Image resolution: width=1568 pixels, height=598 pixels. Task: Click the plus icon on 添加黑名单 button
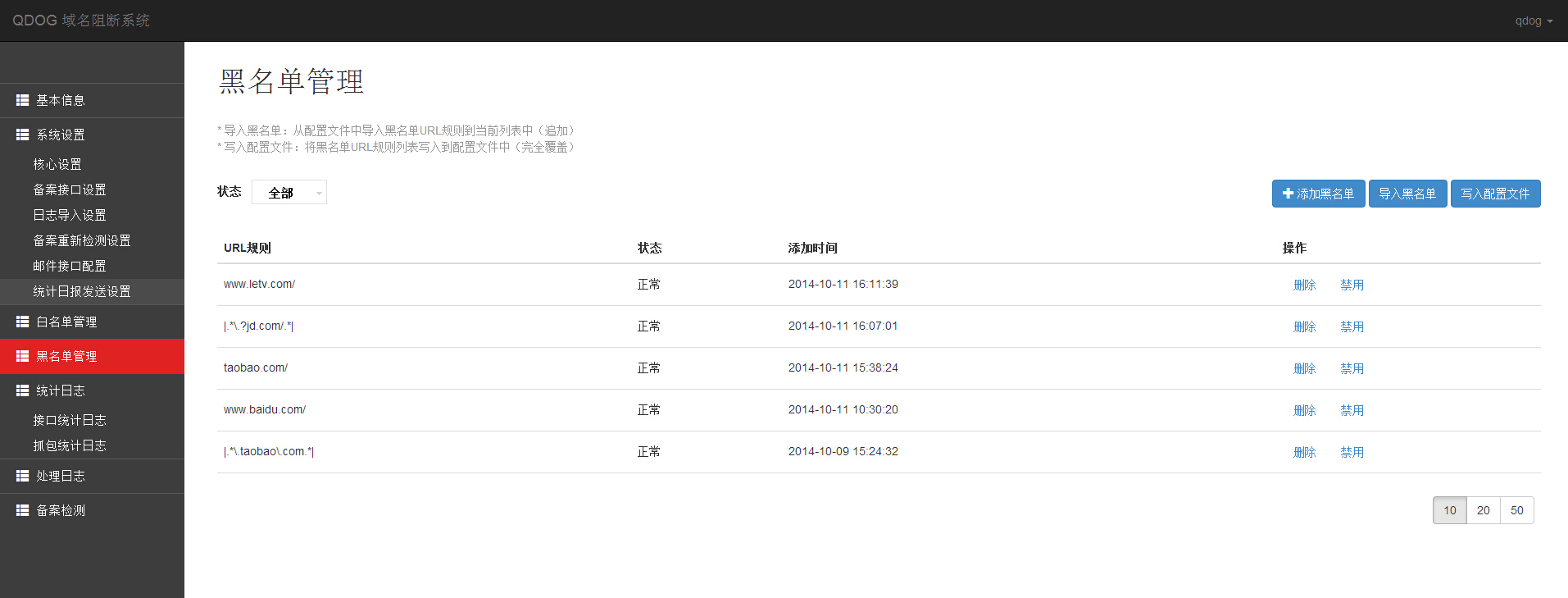[x=1288, y=194]
